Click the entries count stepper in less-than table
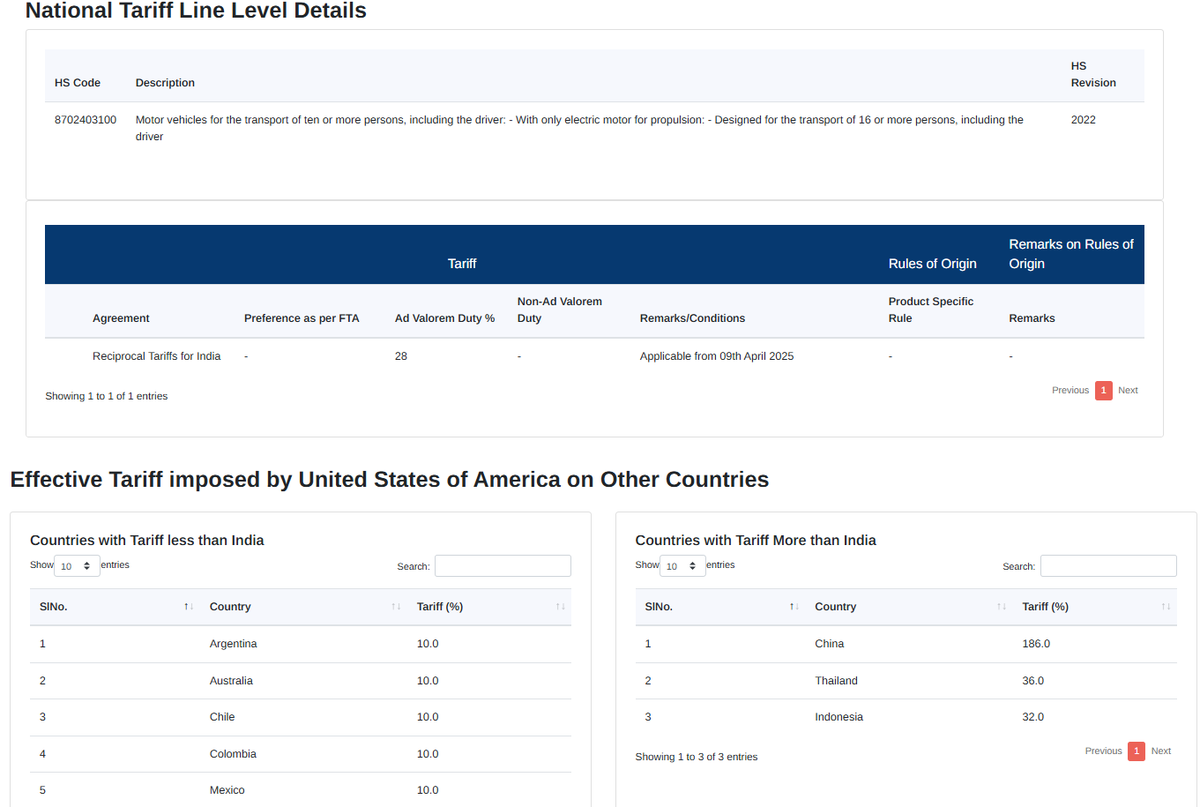 (x=88, y=565)
